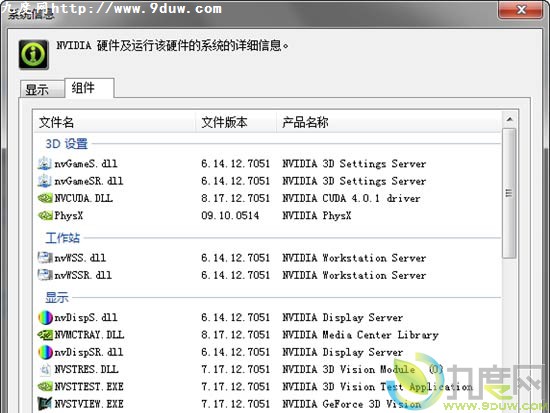
Task: Click NVCUDA.DLL version 8.17.12.7051
Action: pyautogui.click(x=235, y=198)
